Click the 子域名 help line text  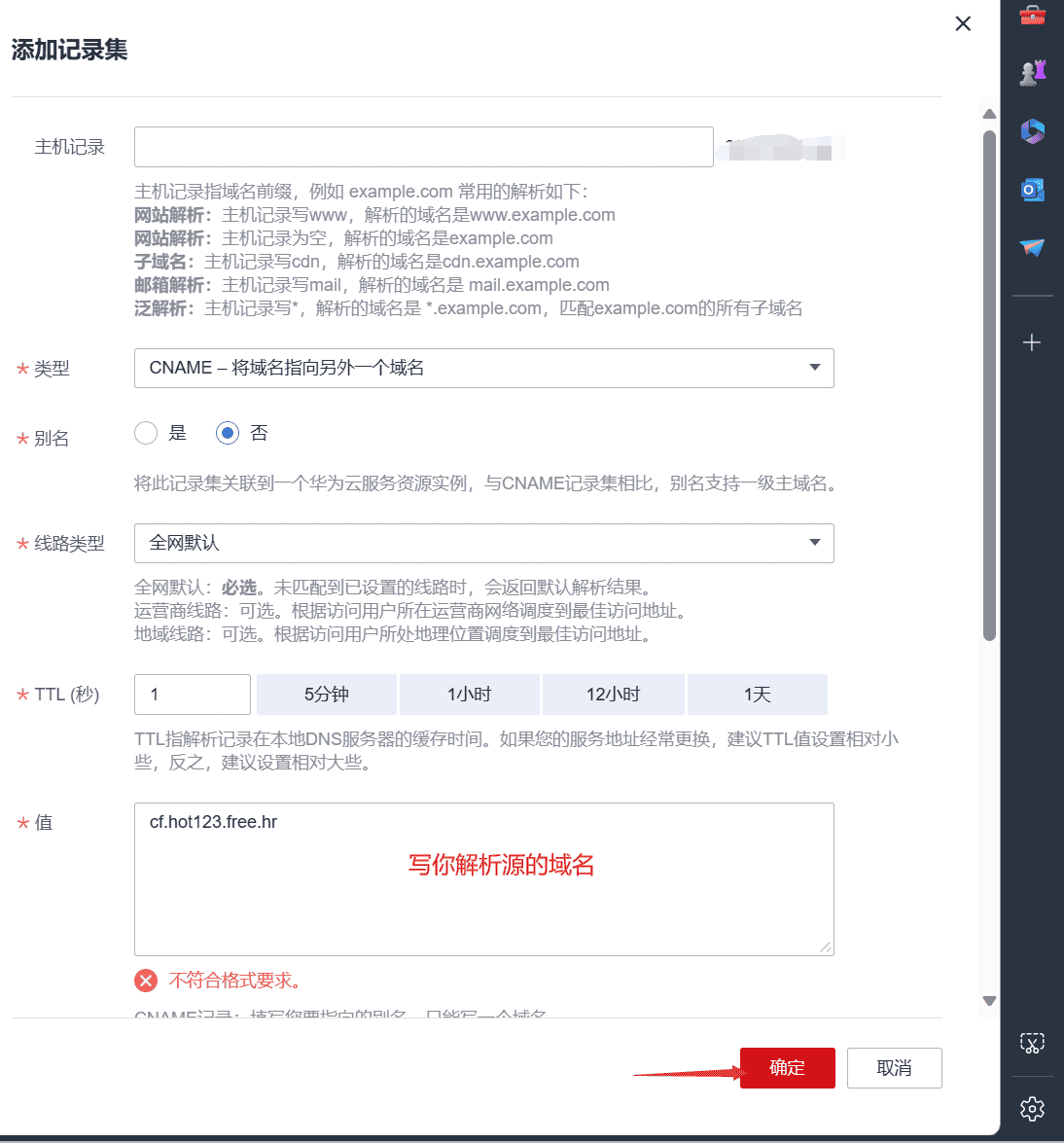click(x=356, y=262)
